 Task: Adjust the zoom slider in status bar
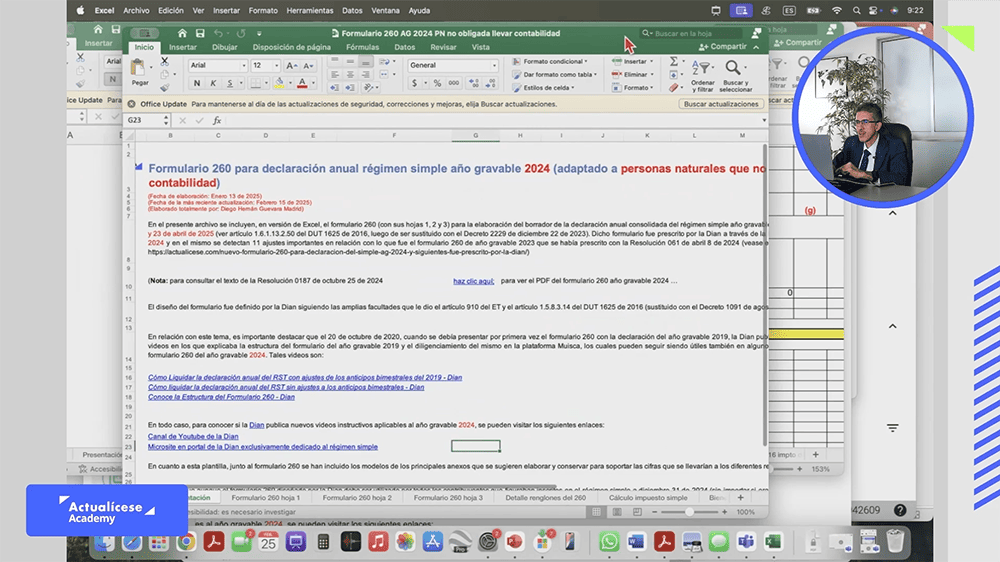(x=689, y=512)
